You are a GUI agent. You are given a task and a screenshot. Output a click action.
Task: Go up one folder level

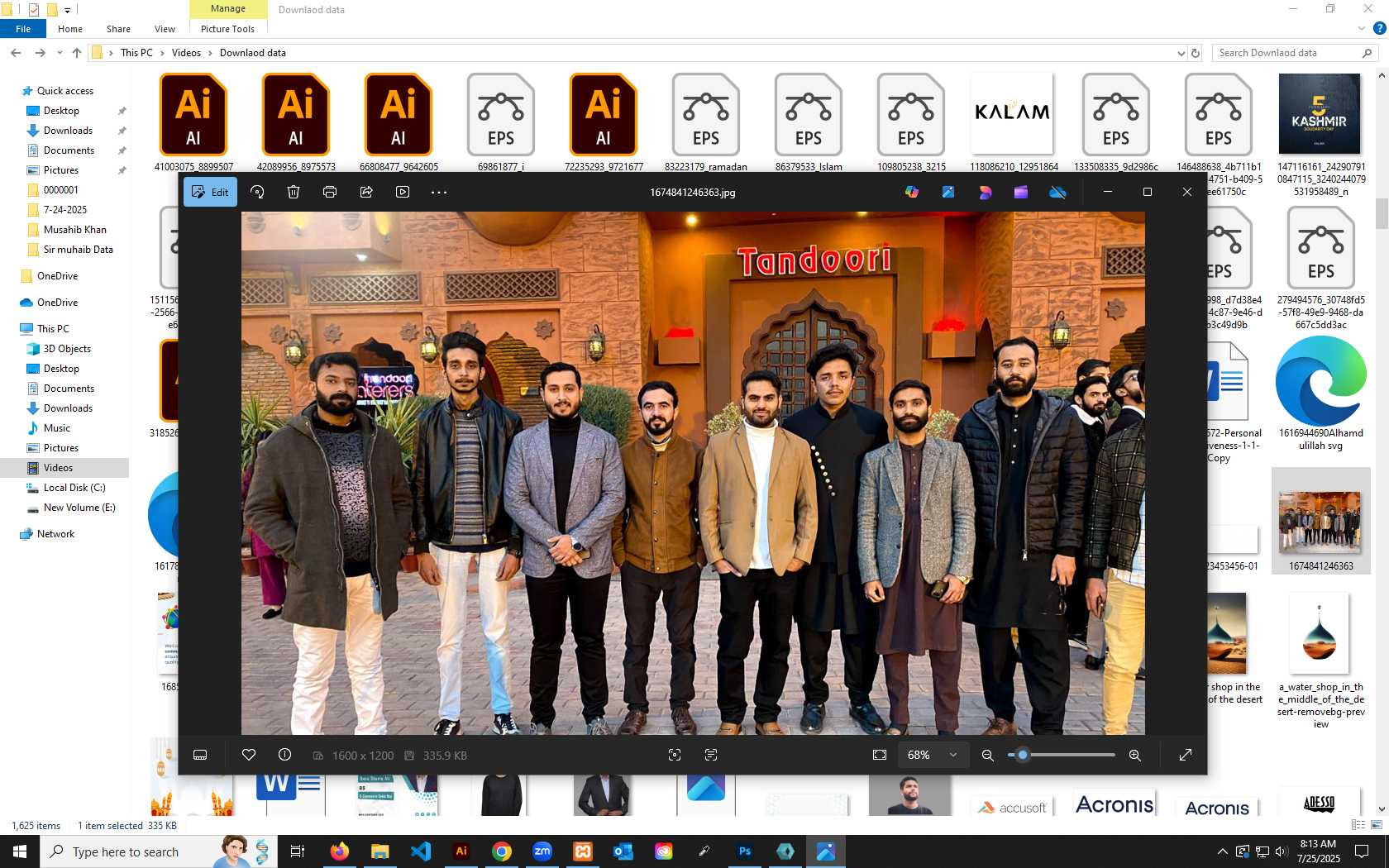[x=77, y=53]
